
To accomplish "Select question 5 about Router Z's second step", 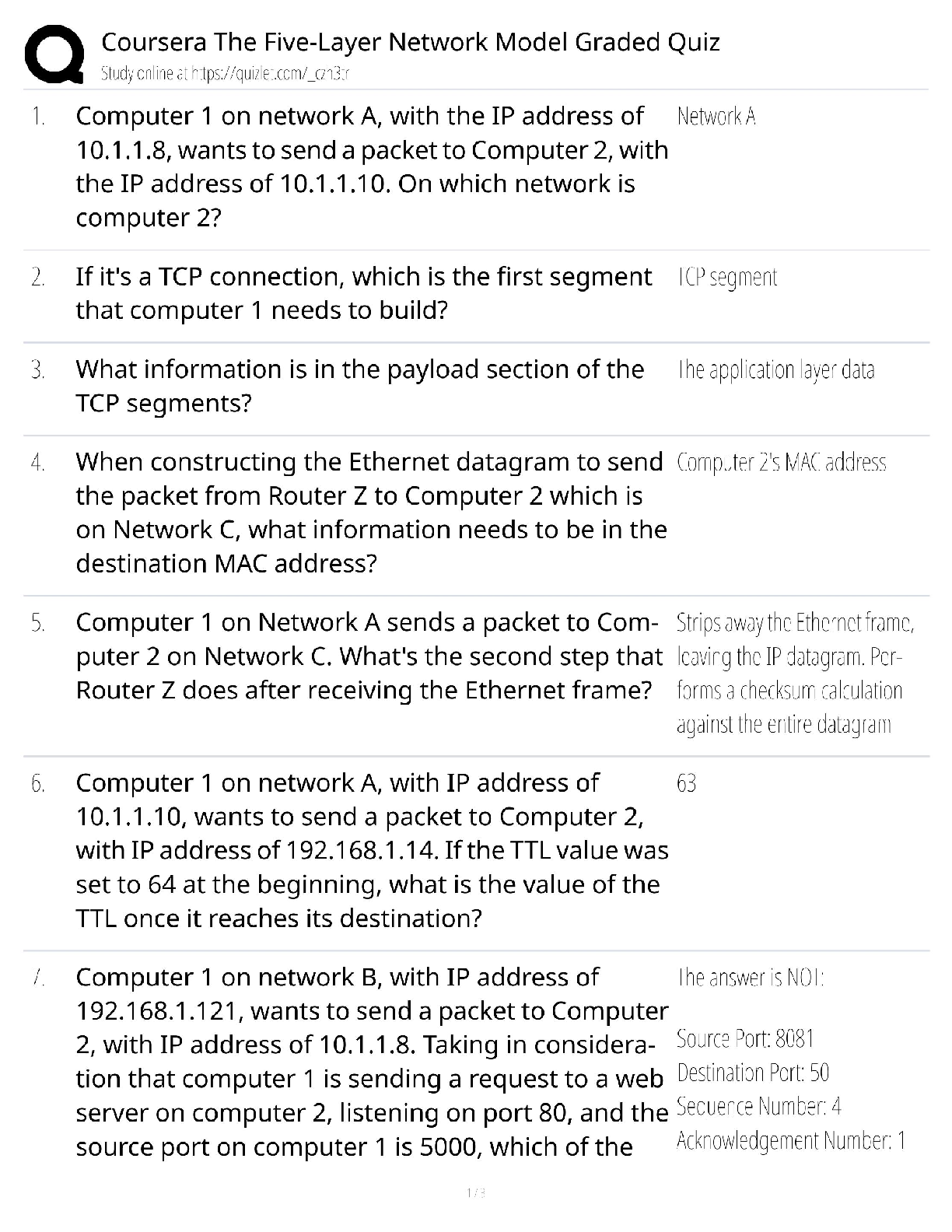I will pos(369,656).
